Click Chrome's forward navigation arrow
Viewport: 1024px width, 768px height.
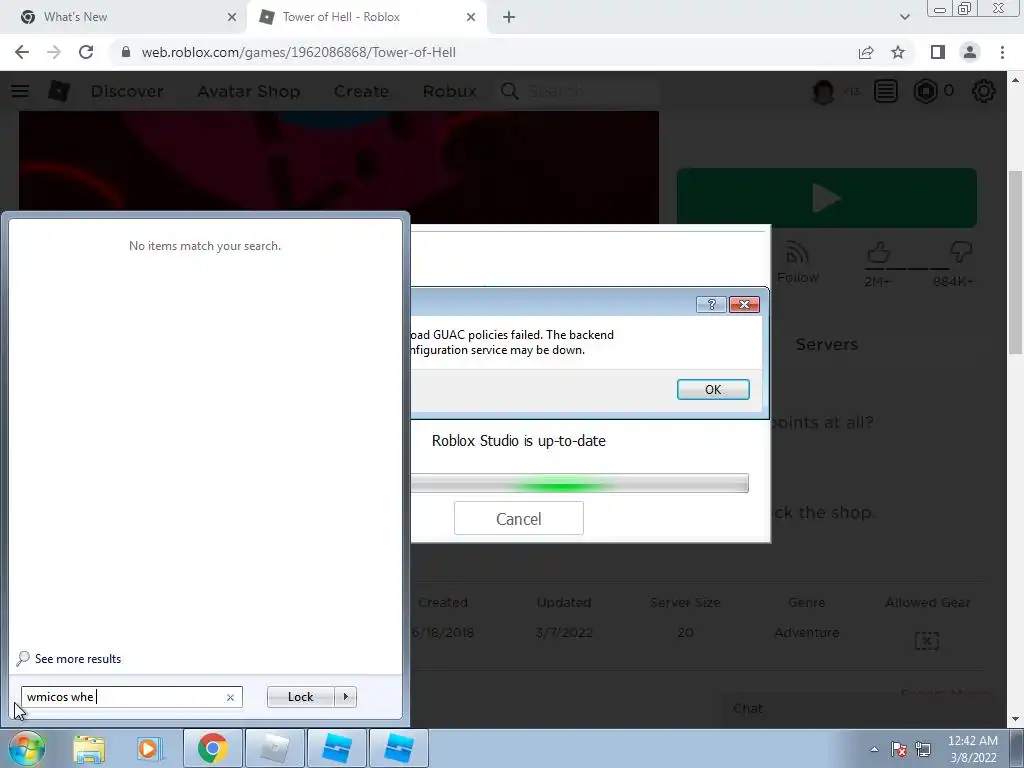pos(54,52)
